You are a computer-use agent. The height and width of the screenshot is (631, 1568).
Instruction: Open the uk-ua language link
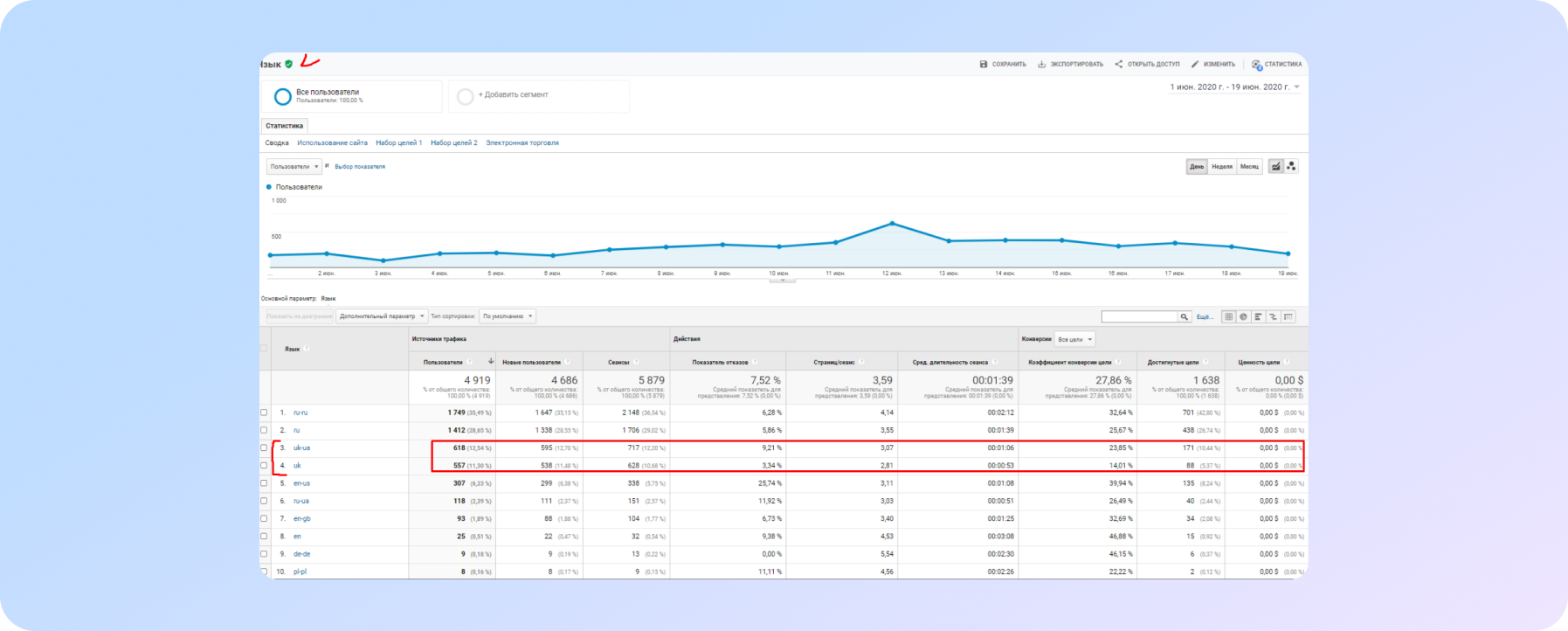tap(301, 447)
